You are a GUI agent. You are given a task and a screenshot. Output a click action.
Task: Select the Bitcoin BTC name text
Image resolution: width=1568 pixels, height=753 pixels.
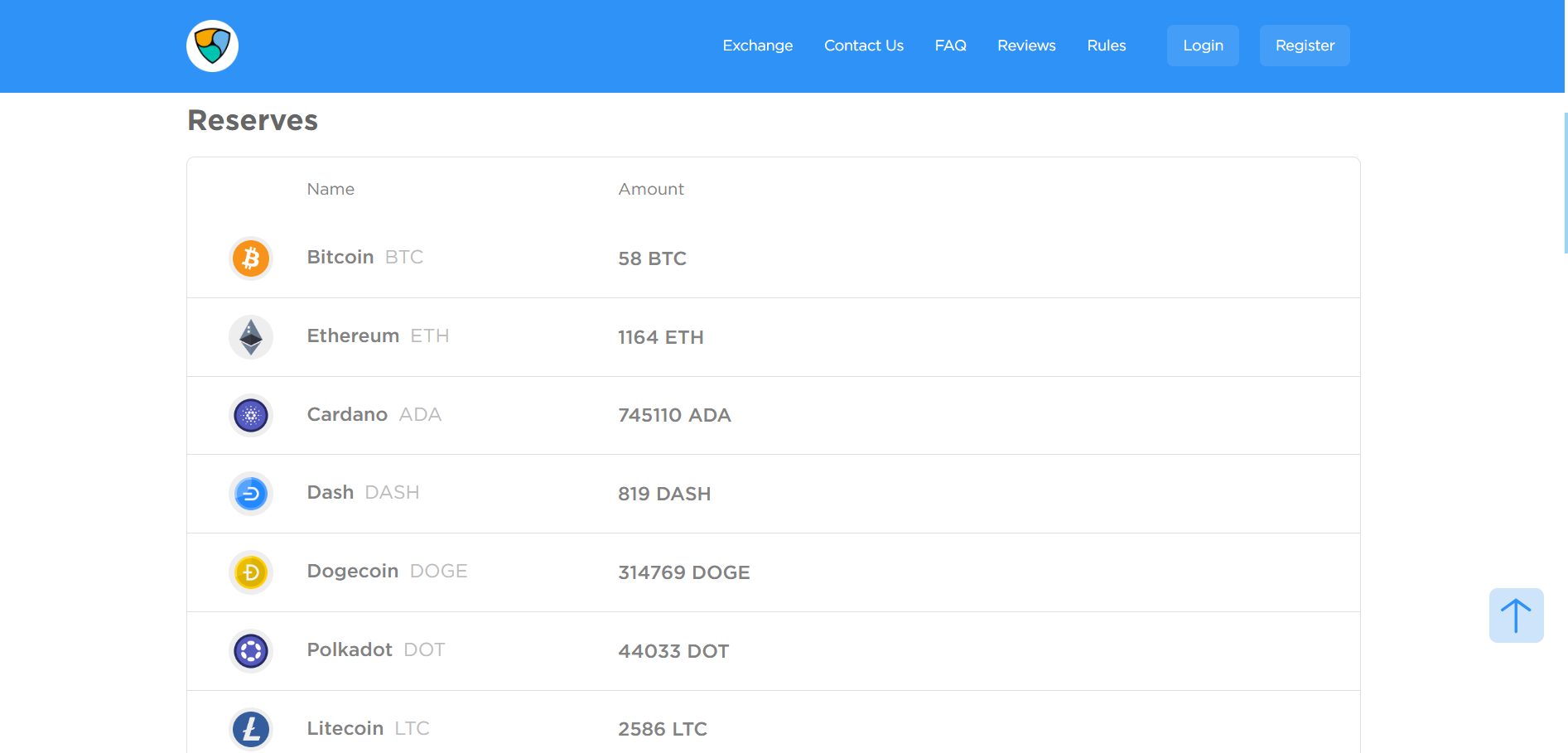point(365,257)
